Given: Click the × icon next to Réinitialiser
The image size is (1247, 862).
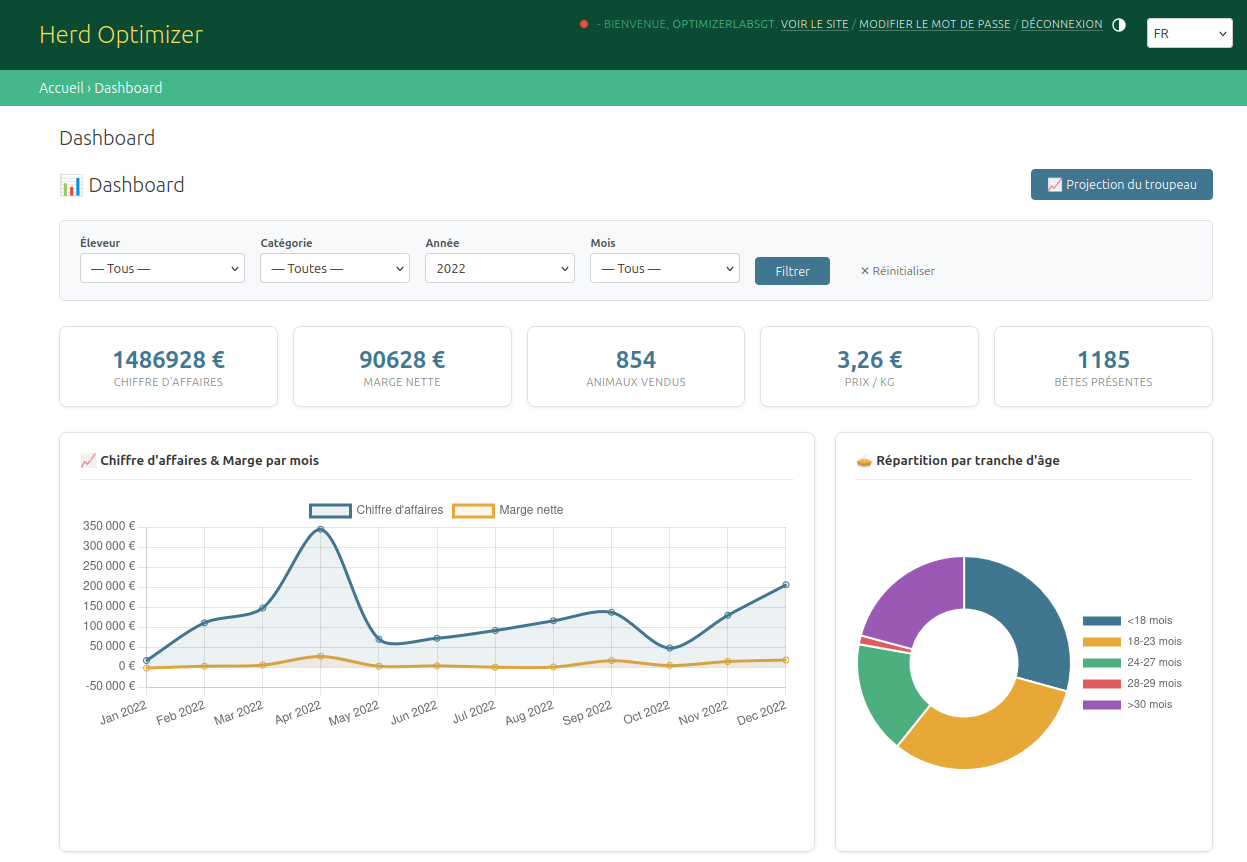Looking at the screenshot, I should point(864,271).
